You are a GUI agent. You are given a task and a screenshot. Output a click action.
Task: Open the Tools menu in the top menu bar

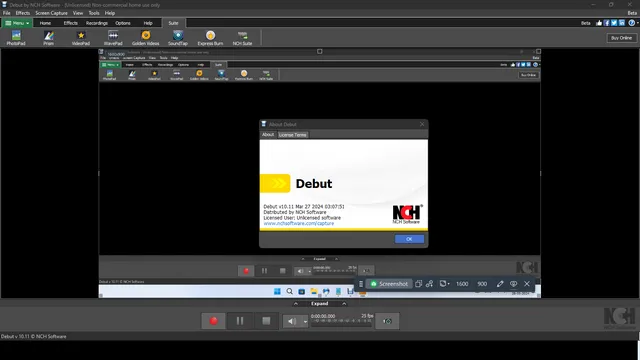[94, 13]
